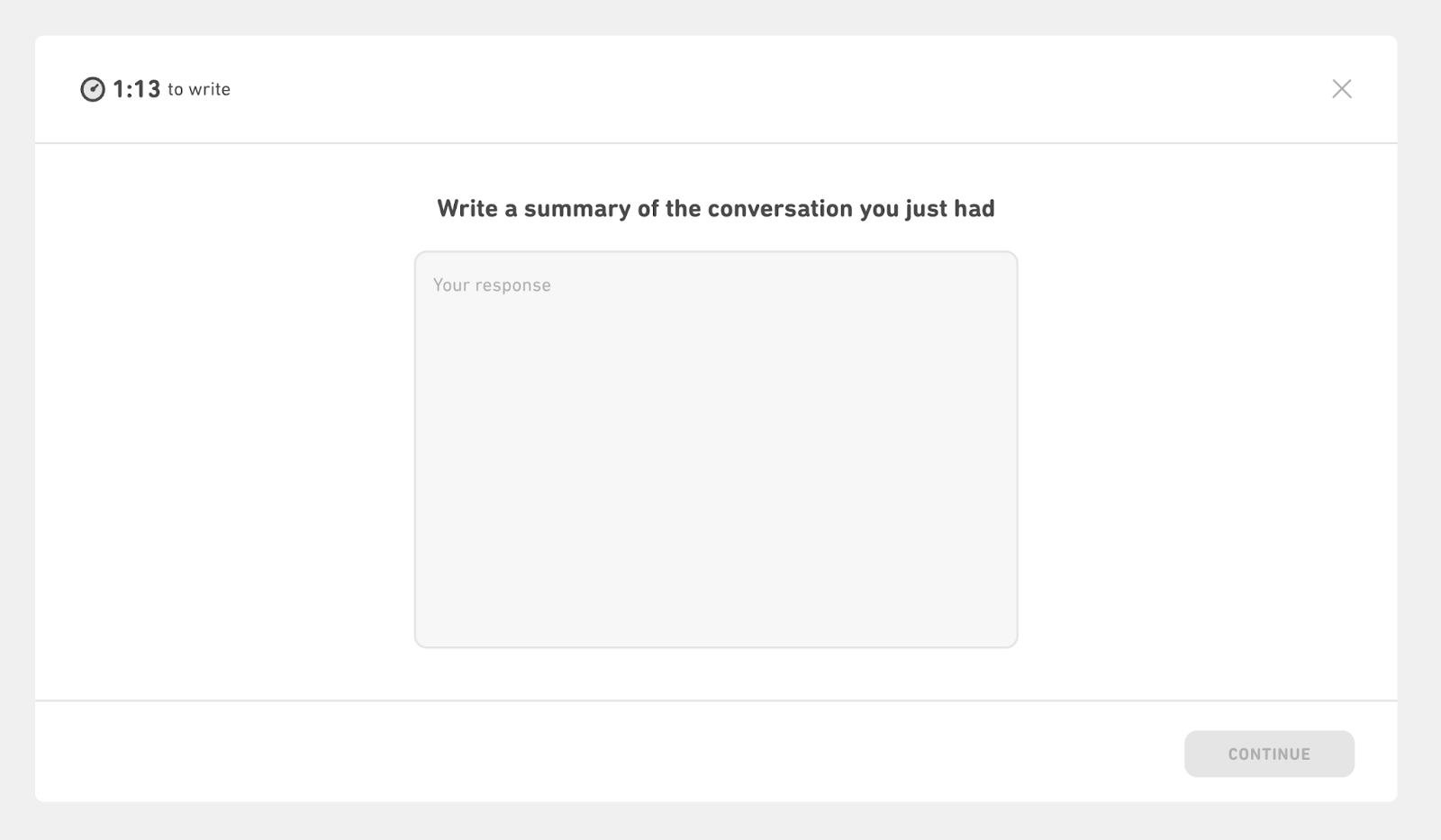The width and height of the screenshot is (1441, 840).
Task: Click the stopwatch icon beside the timer
Action: click(93, 89)
